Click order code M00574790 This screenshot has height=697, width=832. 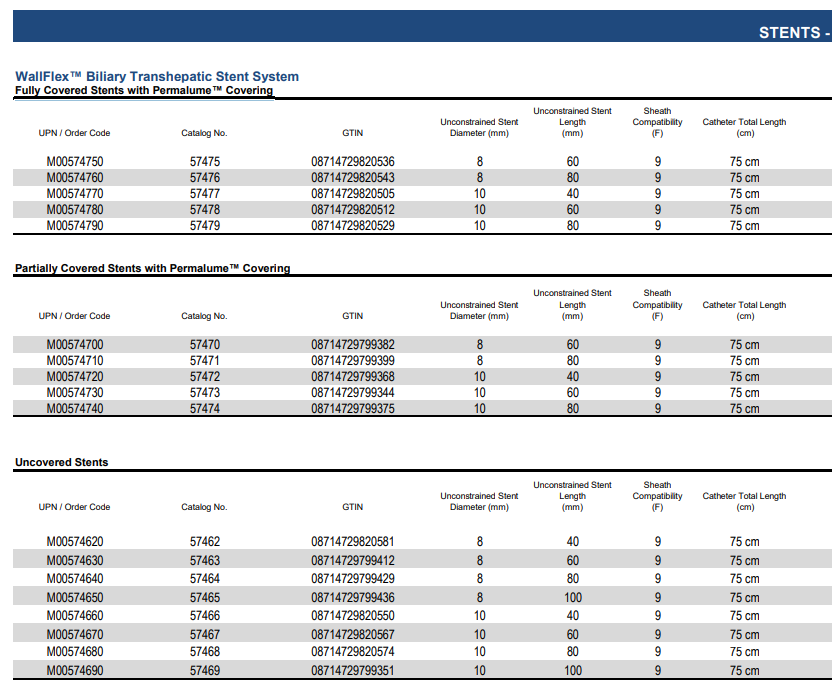74,226
